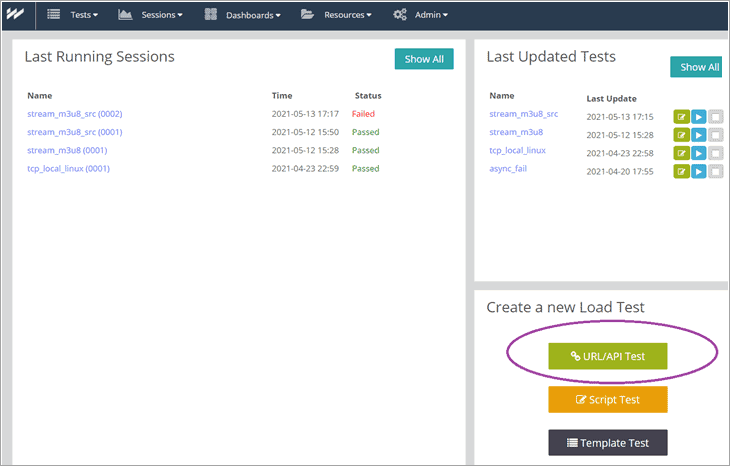The image size is (730, 466).
Task: Open the Tests dropdown menu
Action: [73, 15]
